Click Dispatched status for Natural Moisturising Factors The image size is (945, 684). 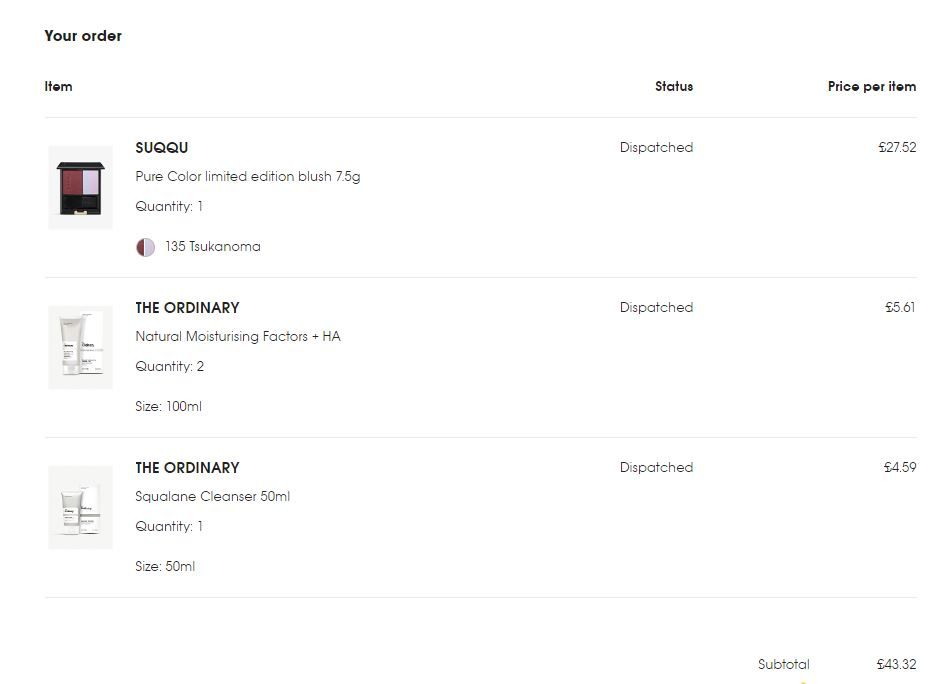click(656, 308)
